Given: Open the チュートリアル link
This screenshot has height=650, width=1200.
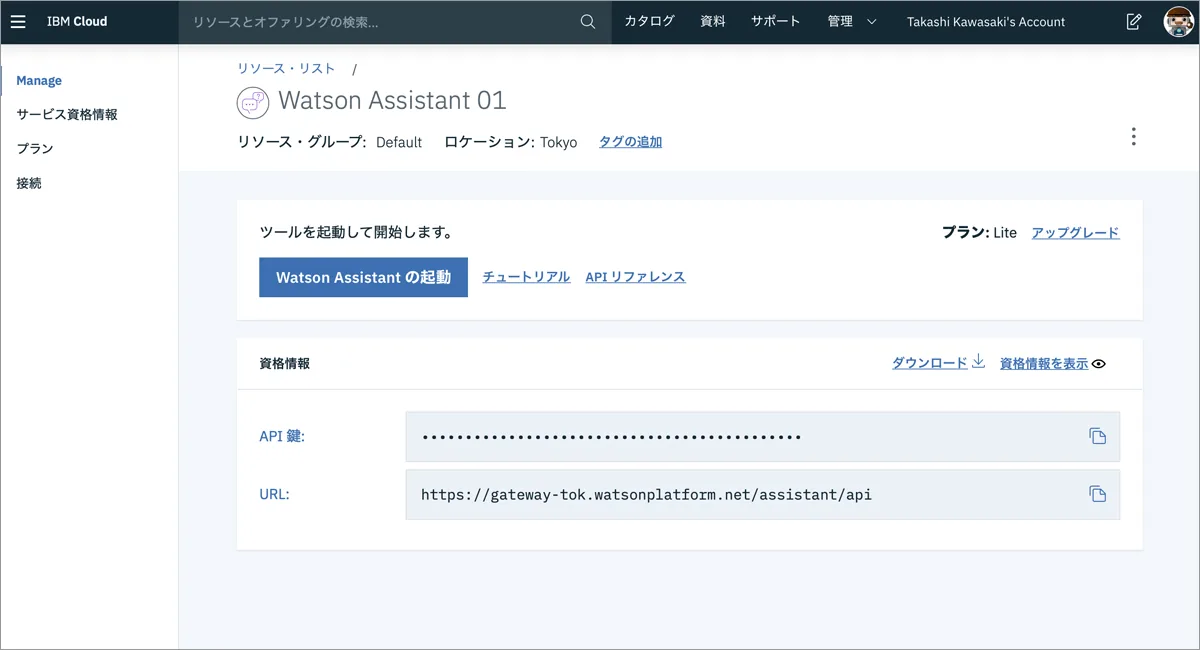Looking at the screenshot, I should [526, 277].
